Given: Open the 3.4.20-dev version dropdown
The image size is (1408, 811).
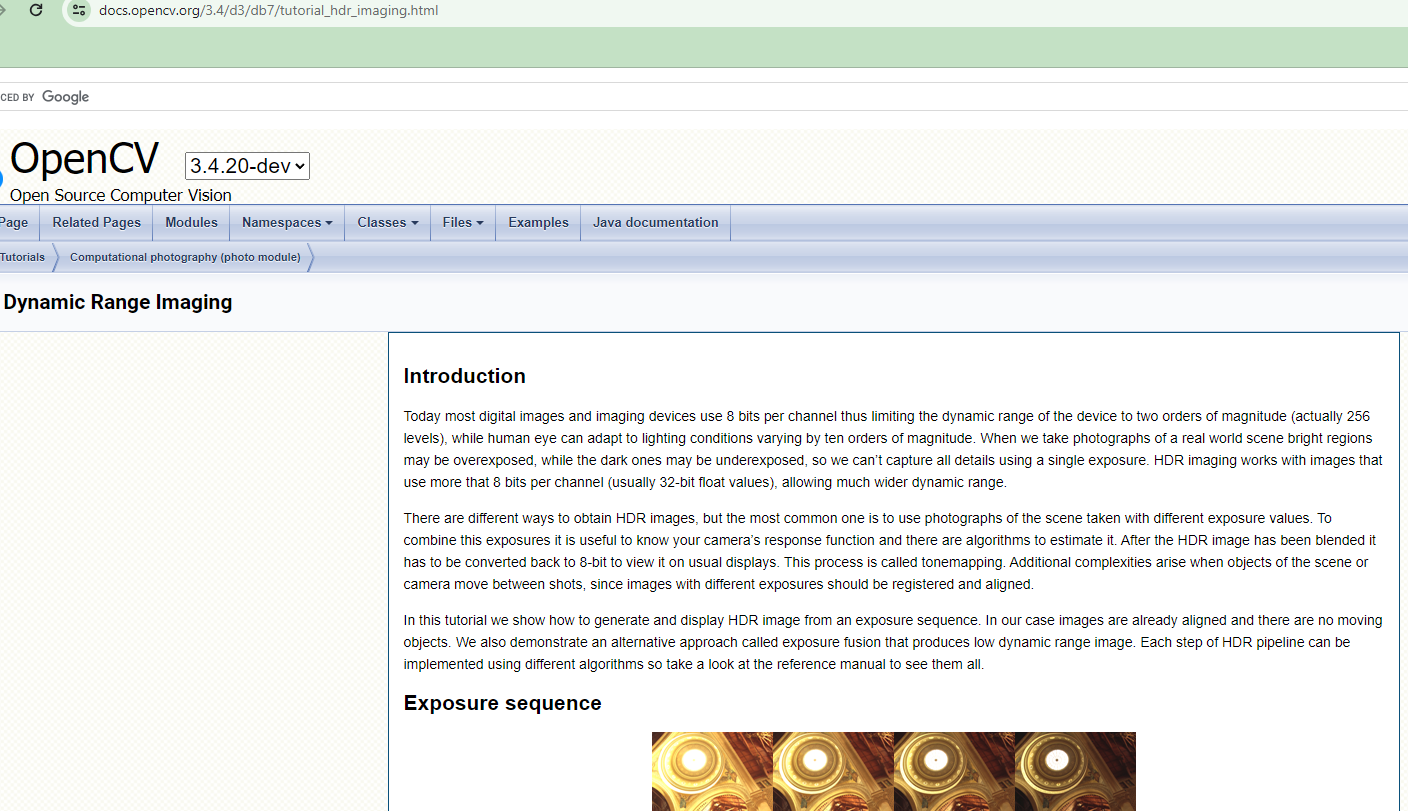Looking at the screenshot, I should (x=247, y=166).
